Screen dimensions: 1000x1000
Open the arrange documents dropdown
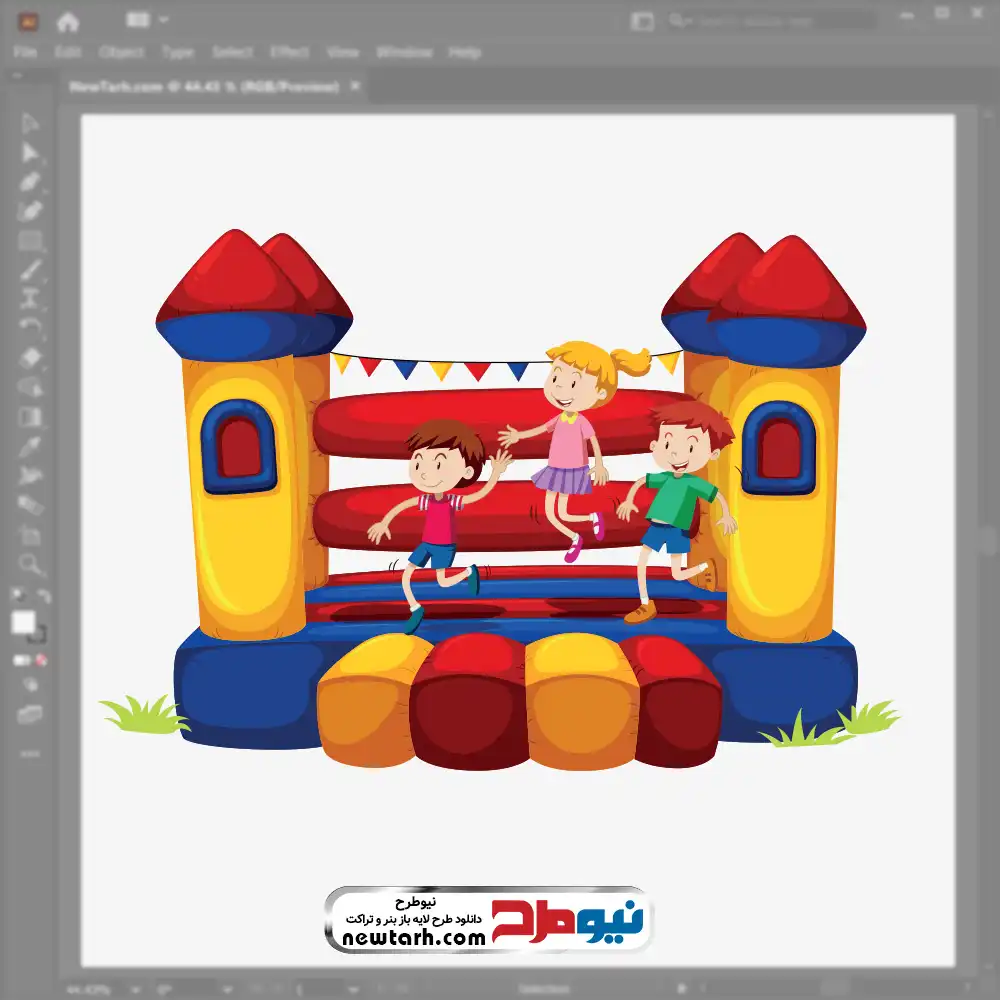coord(149,20)
